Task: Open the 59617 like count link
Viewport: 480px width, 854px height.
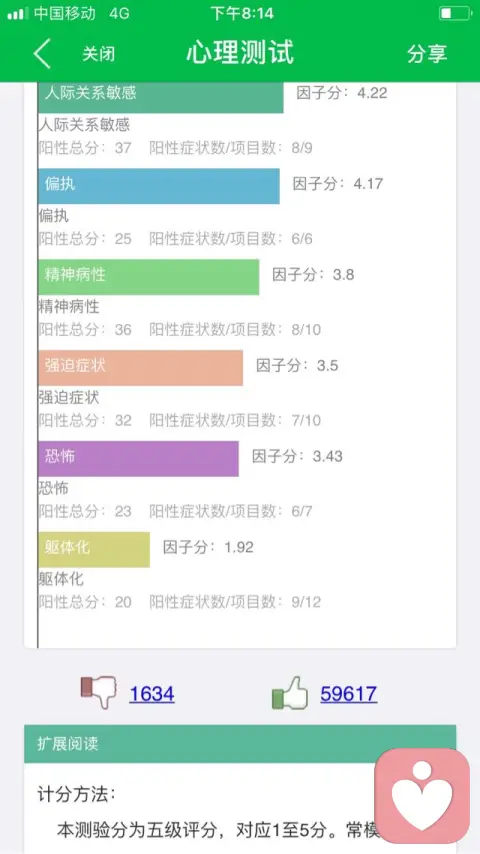Action: pyautogui.click(x=348, y=694)
